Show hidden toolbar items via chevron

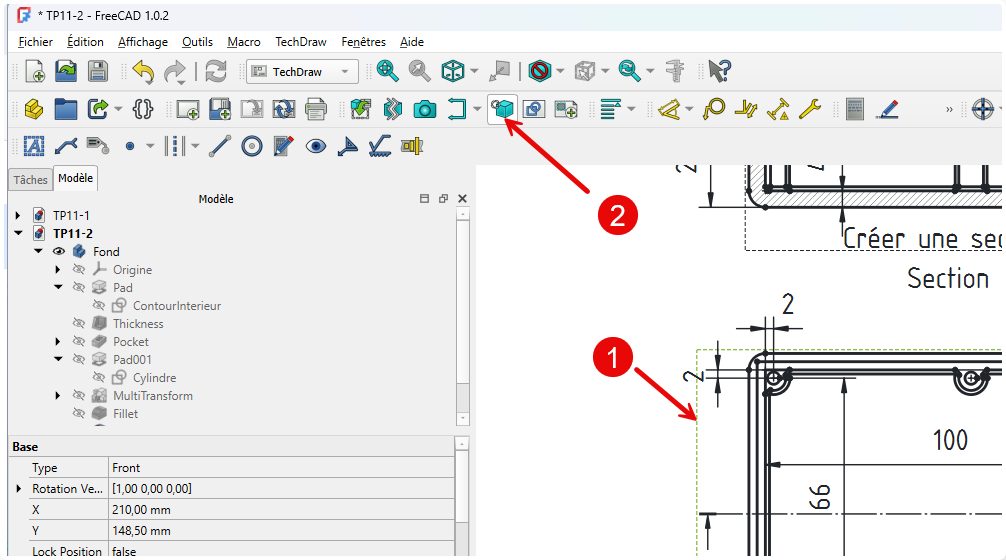950,109
